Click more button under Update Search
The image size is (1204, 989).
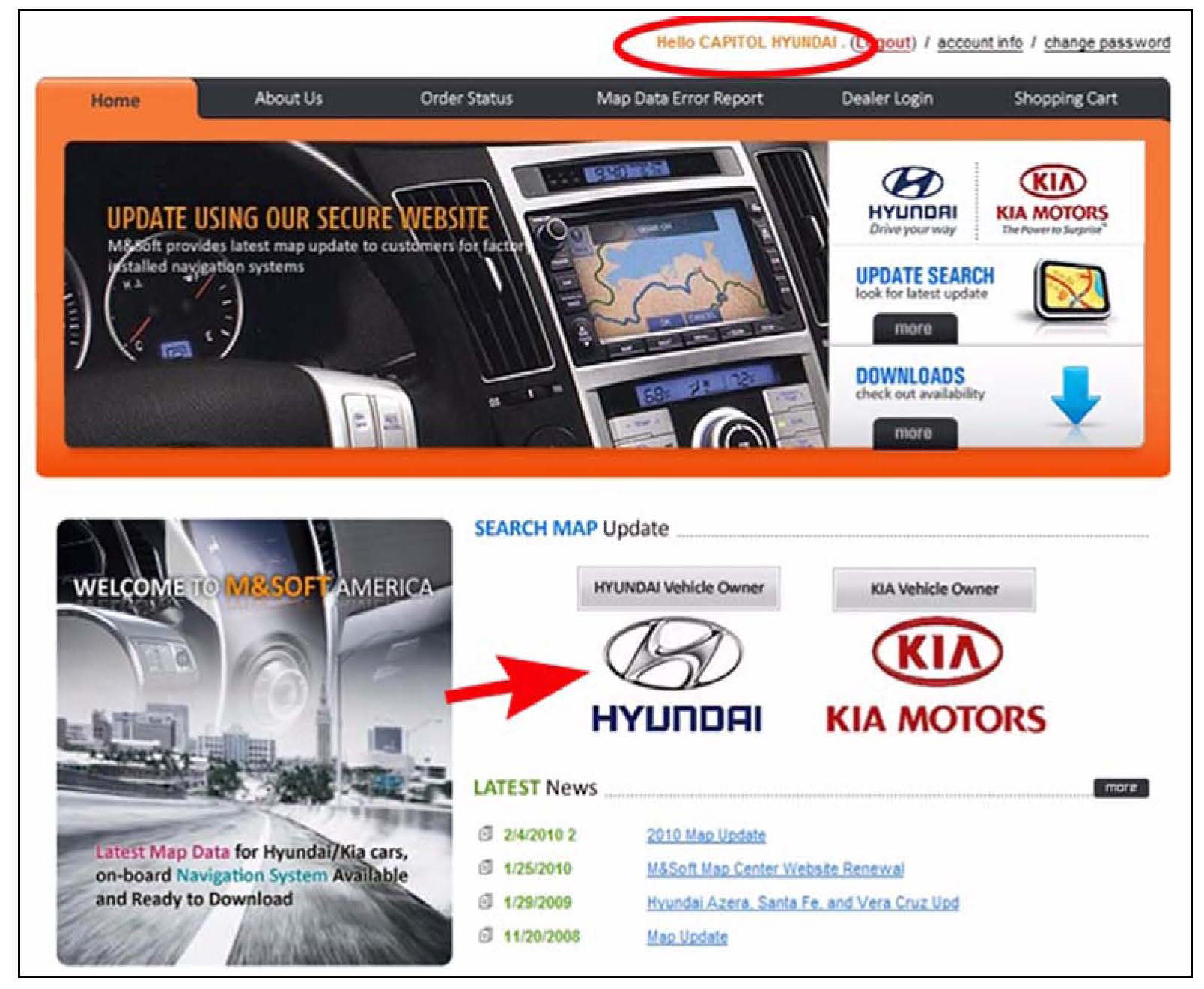[913, 329]
